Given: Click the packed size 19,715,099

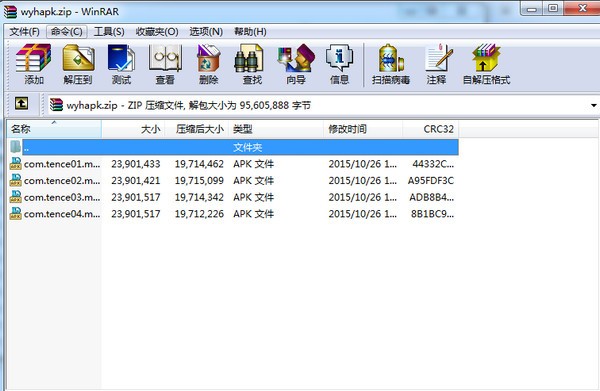Looking at the screenshot, I should click(199, 181).
